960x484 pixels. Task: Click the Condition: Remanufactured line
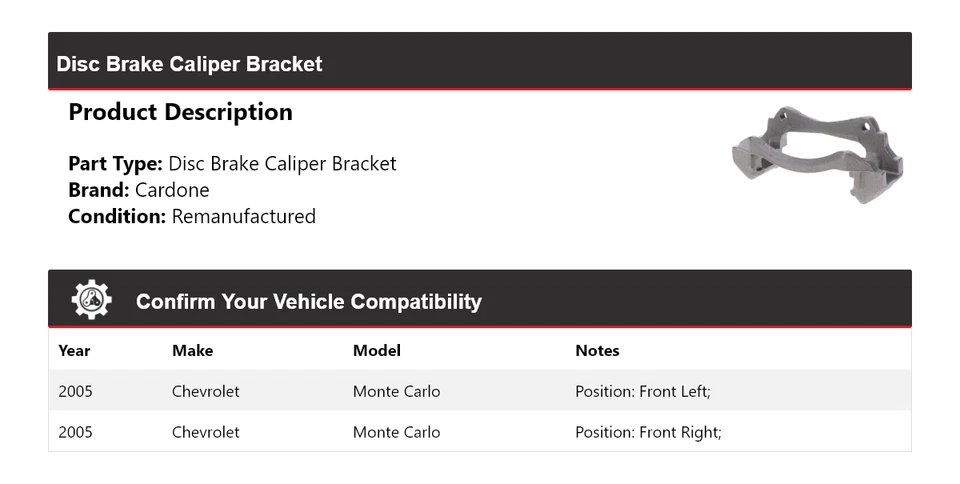coord(192,216)
